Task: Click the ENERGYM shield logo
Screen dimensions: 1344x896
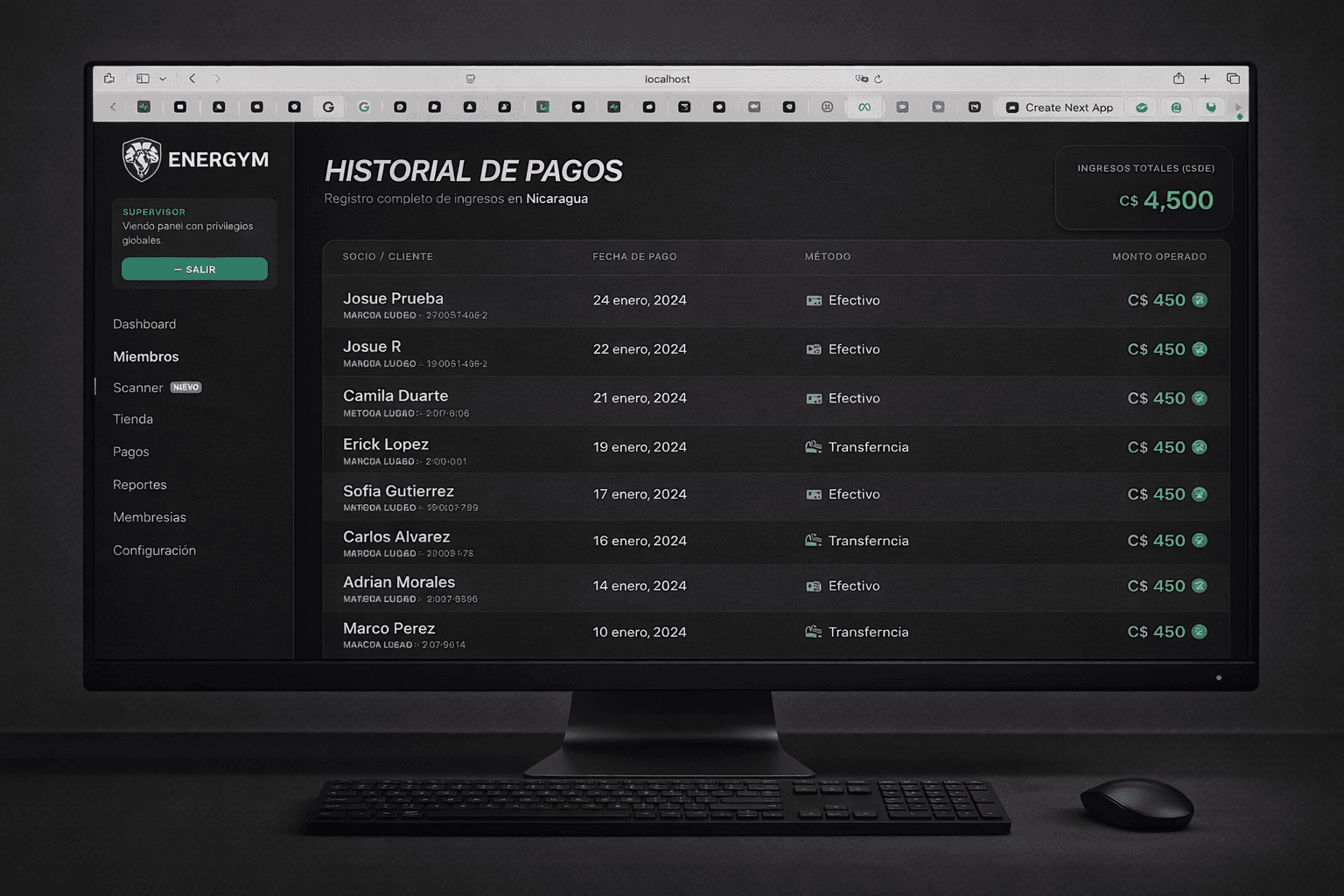Action: 142,157
